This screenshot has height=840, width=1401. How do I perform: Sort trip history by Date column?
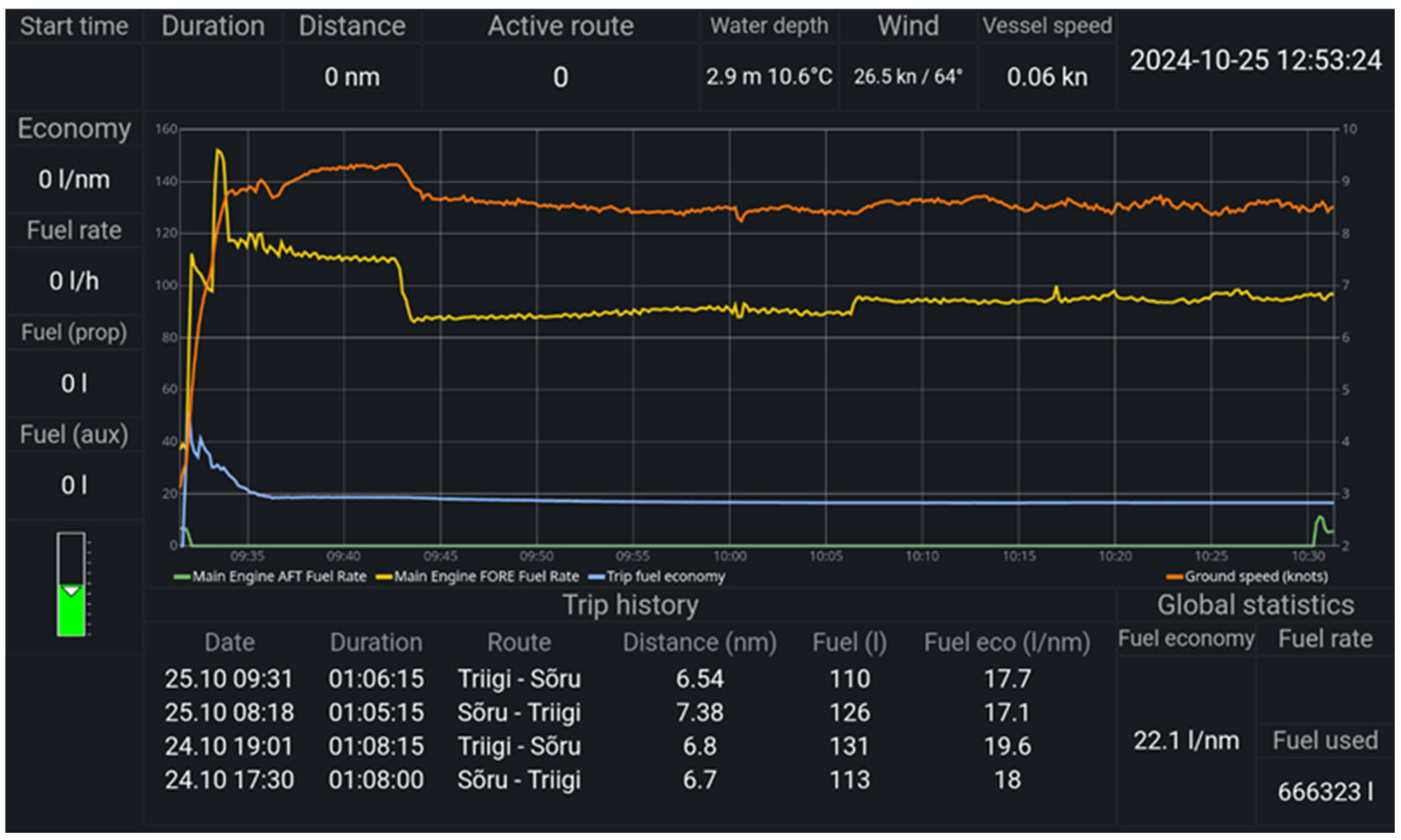pos(229,642)
